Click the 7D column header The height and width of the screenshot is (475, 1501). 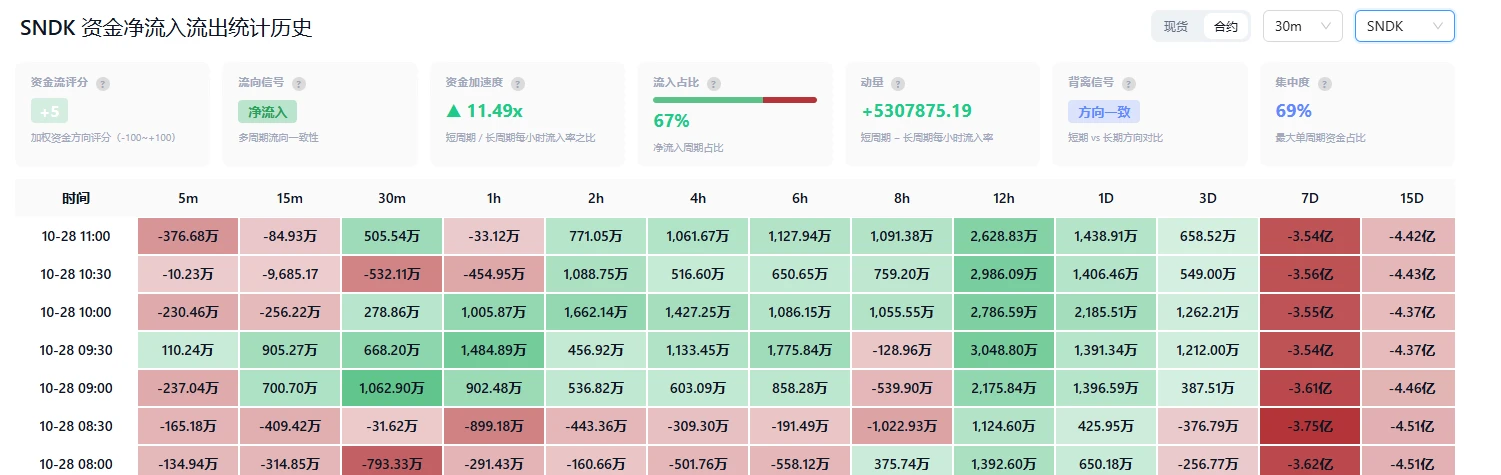(1310, 198)
